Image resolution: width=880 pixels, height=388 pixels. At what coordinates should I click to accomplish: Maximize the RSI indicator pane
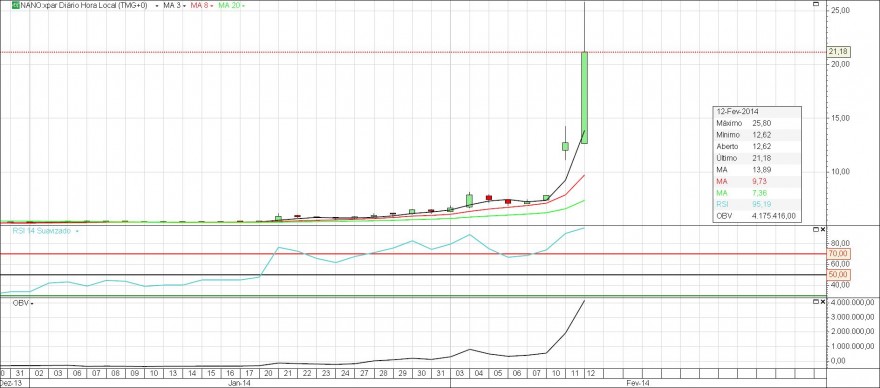pyautogui.click(x=816, y=230)
